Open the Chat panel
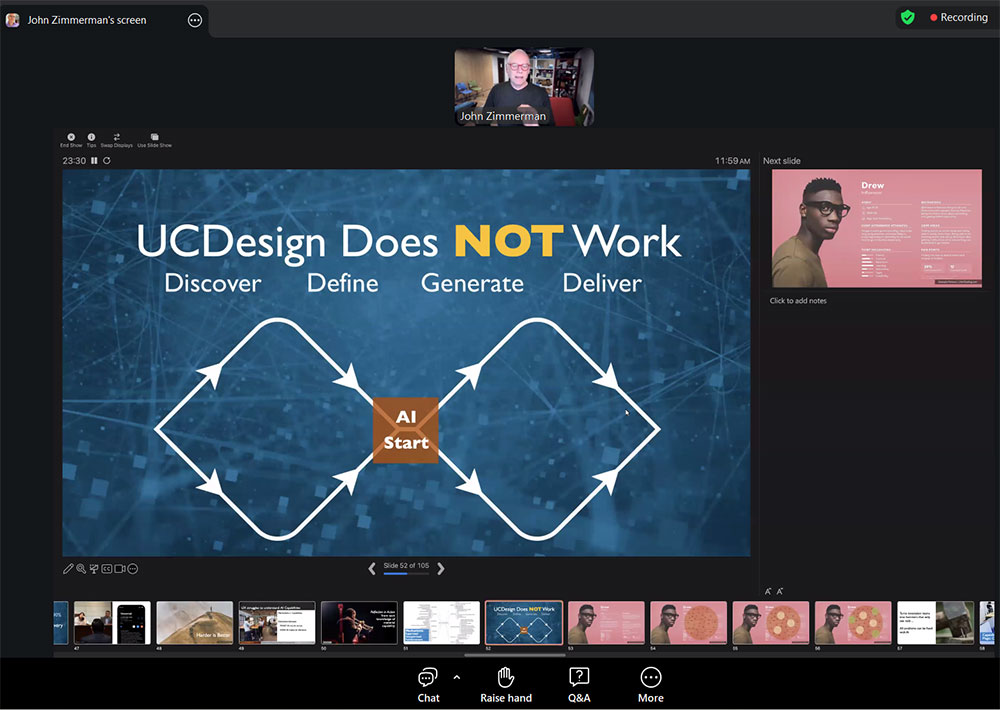The width and height of the screenshot is (1000, 710). [428, 684]
